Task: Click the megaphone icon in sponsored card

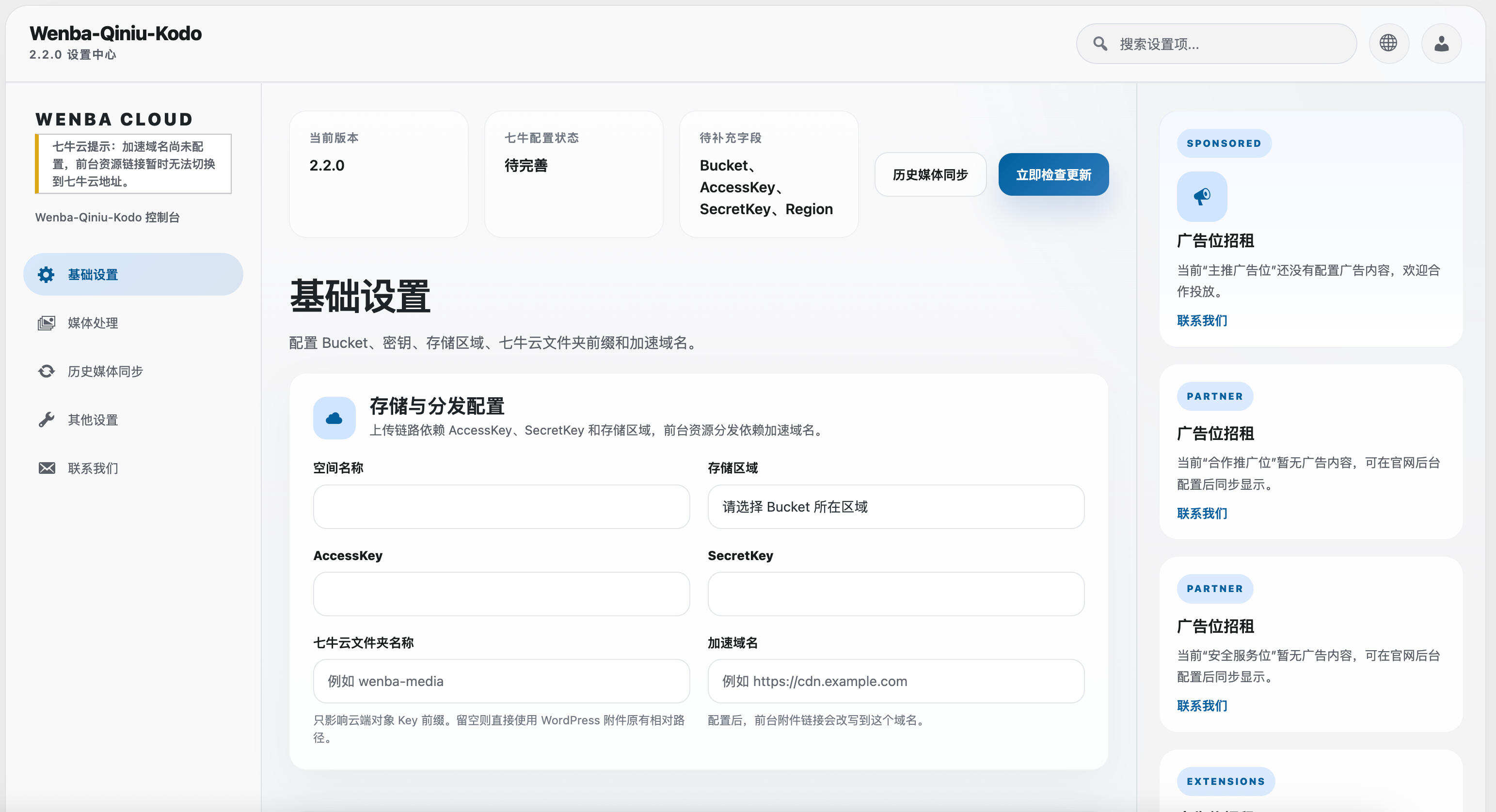Action: tap(1202, 196)
